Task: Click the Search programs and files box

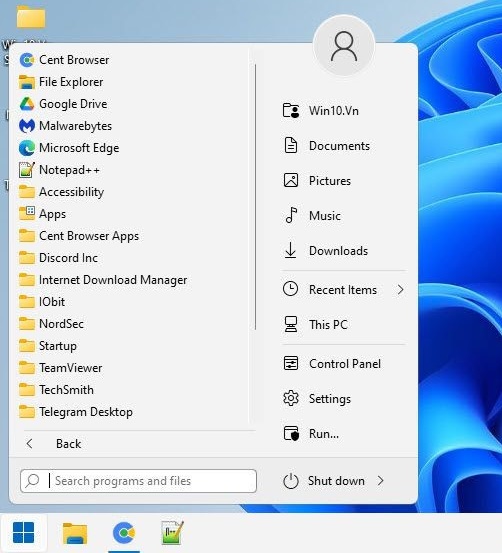Action: 138,481
